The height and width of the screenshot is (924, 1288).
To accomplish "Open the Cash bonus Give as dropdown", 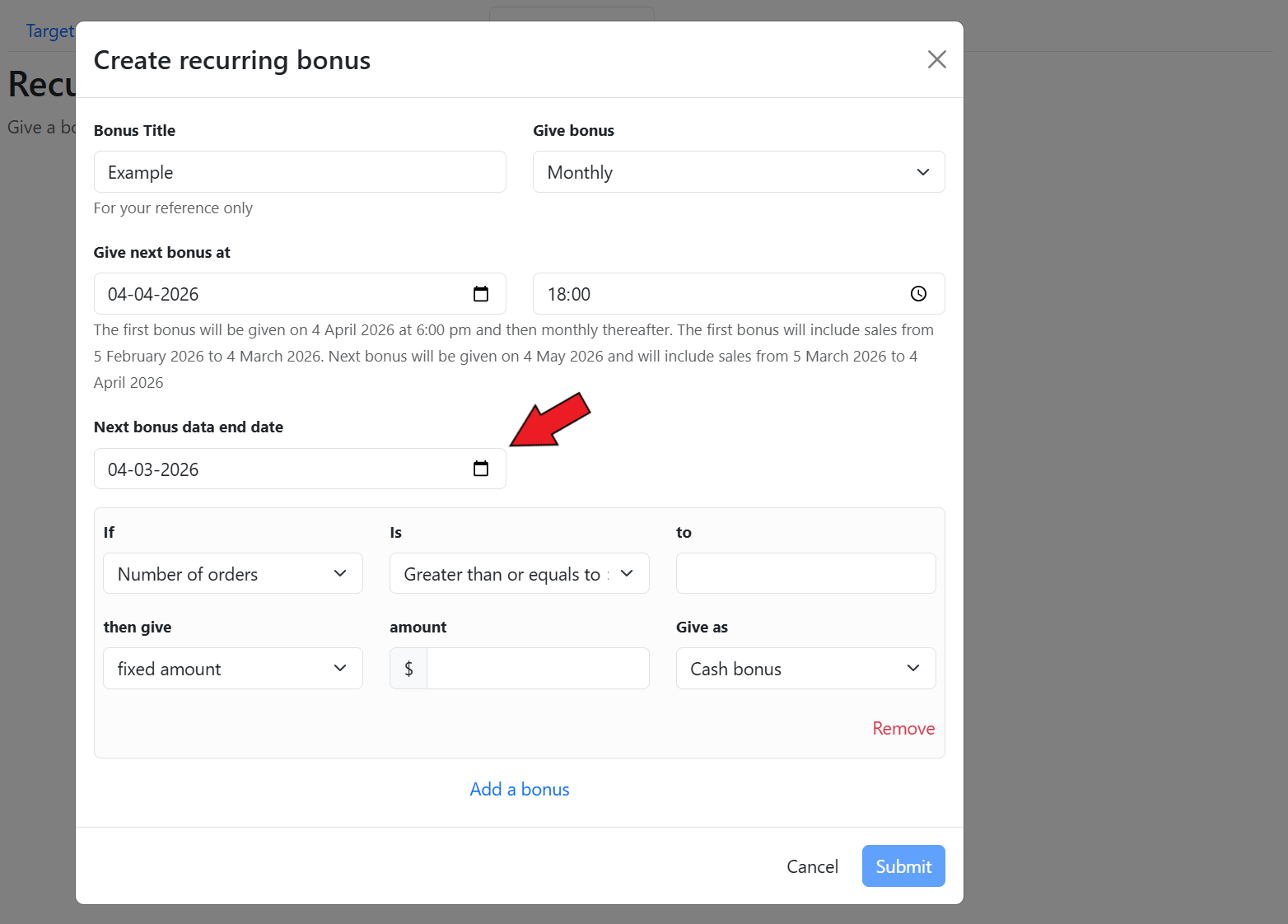I will click(x=805, y=669).
